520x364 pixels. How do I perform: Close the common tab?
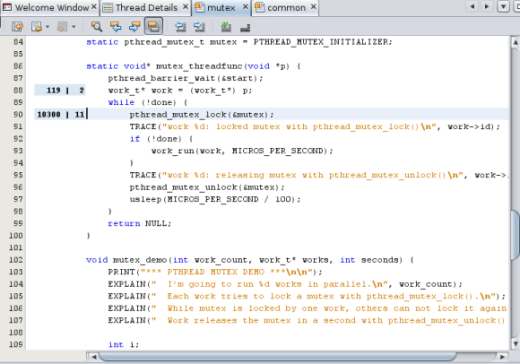tap(313, 7)
